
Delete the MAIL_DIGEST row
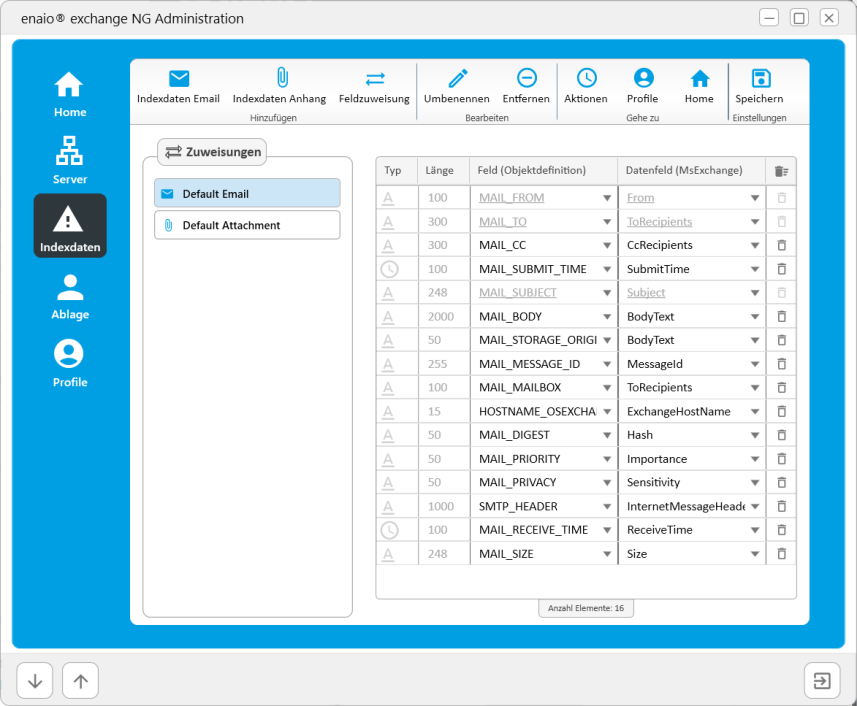[x=782, y=435]
